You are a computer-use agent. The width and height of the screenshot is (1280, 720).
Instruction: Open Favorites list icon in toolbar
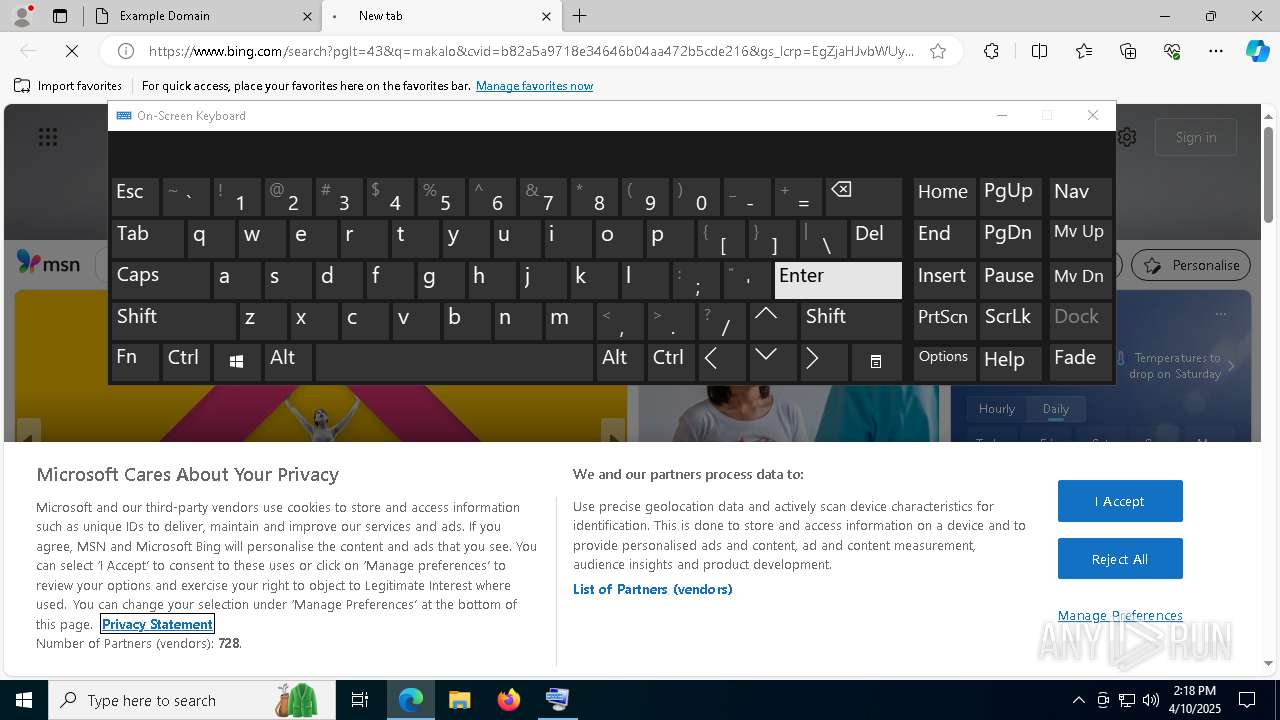coord(1084,51)
